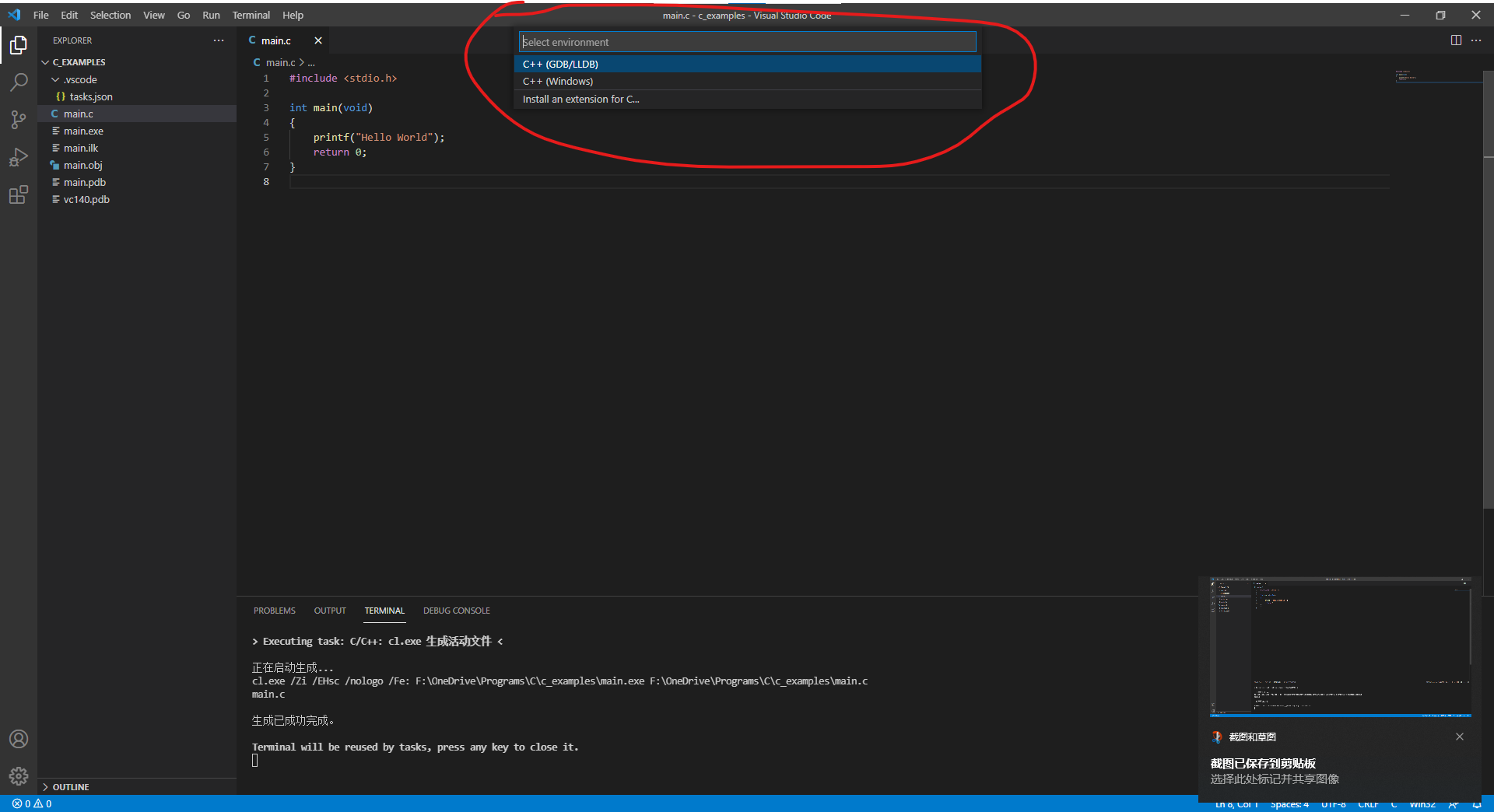Open the Extensions view
The width and height of the screenshot is (1494, 812).
pyautogui.click(x=19, y=194)
